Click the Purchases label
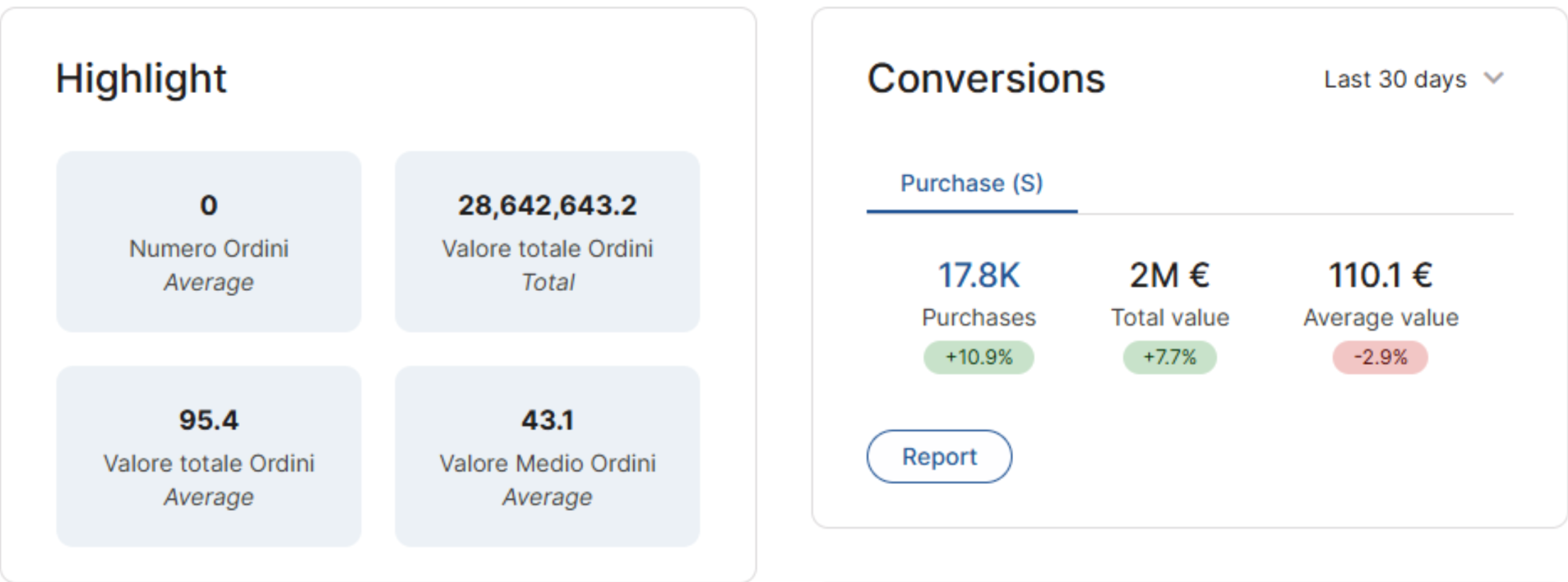The image size is (1568, 582). (x=978, y=317)
